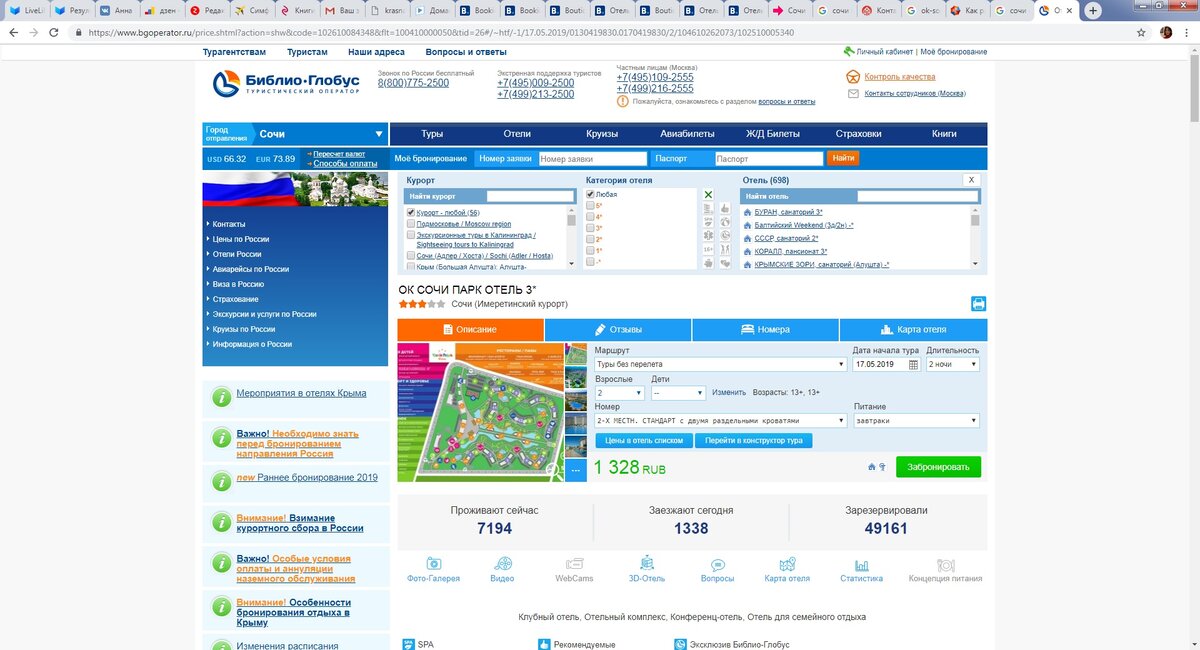Reload the page with the refresh icon
The image size is (1200, 650).
point(55,32)
